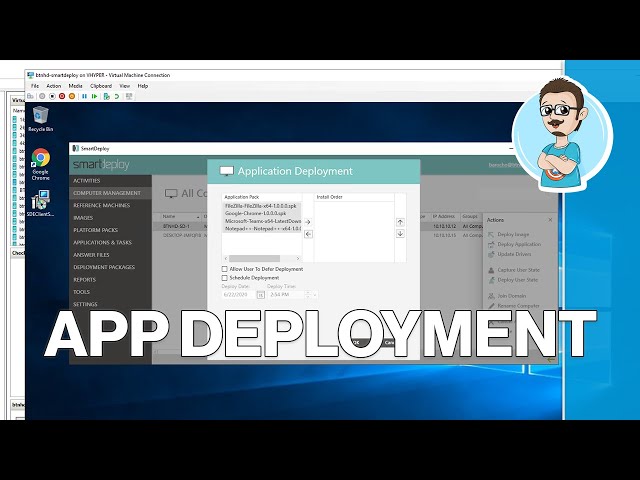Open the File menu
Viewport: 640px width, 480px height.
[x=35, y=86]
